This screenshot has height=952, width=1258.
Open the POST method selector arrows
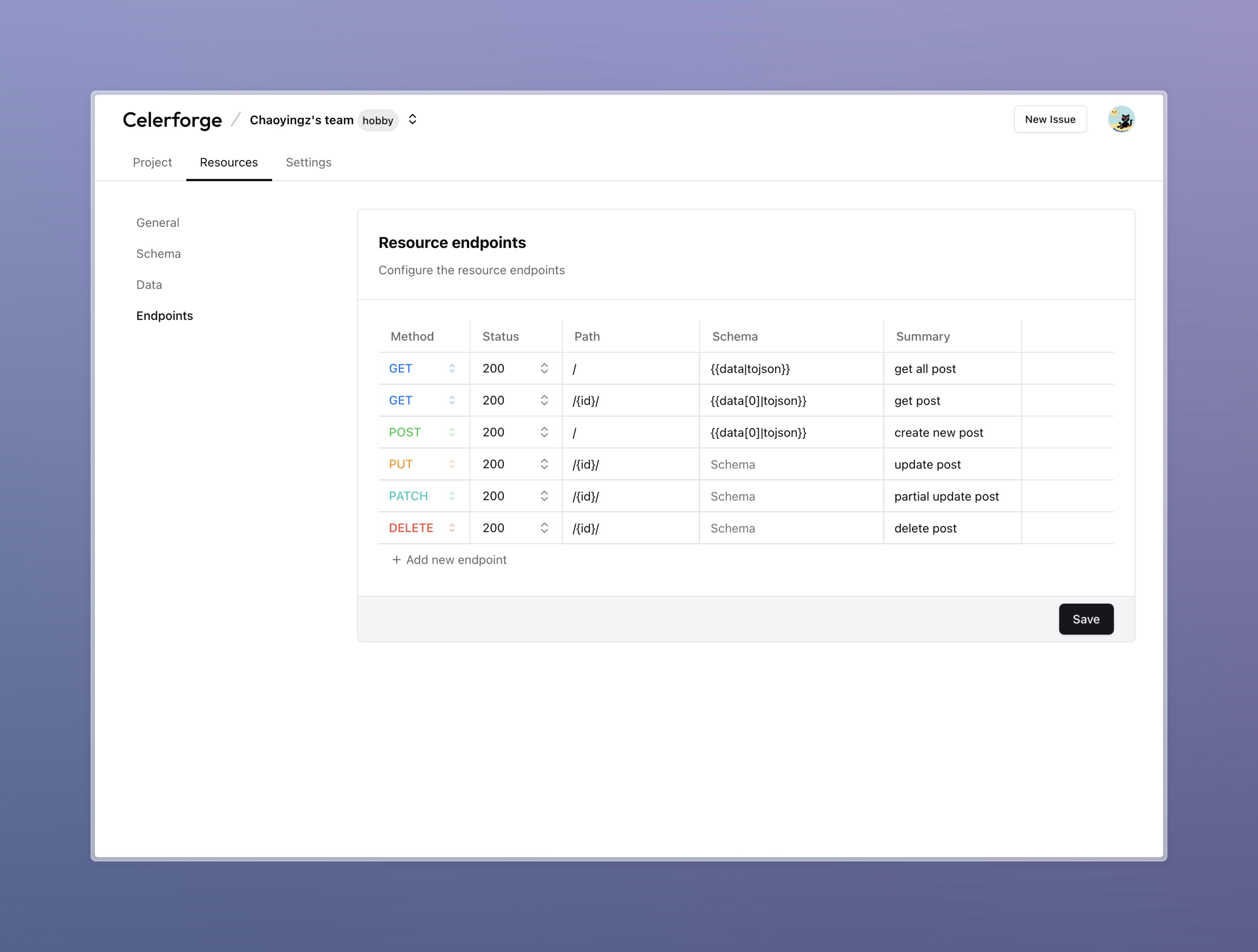tap(452, 433)
